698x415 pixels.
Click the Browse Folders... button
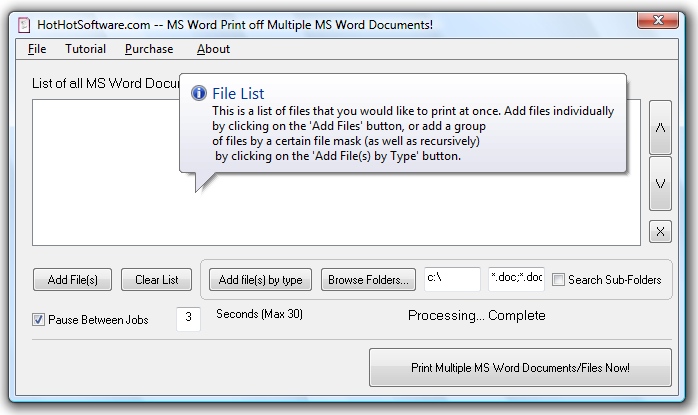tap(368, 280)
